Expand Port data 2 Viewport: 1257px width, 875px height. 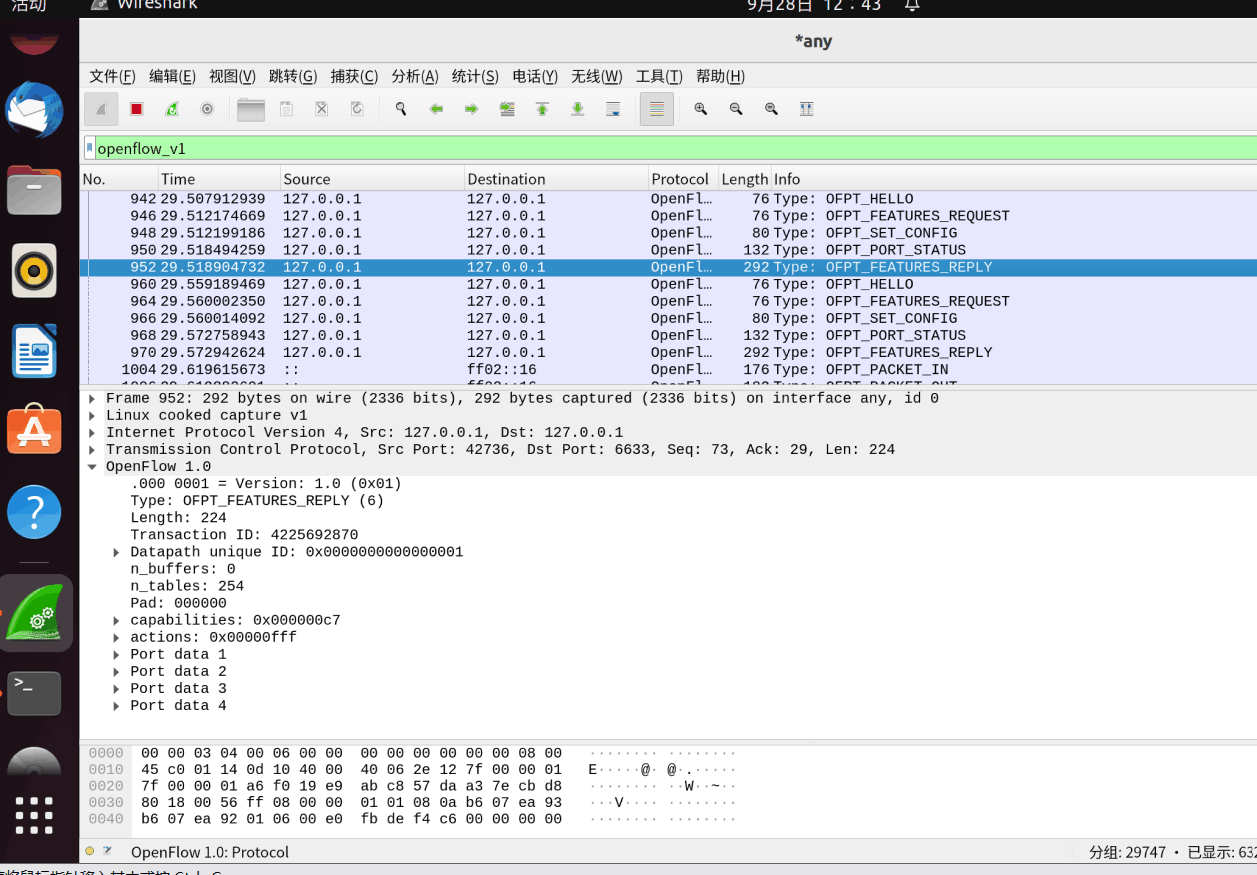point(117,671)
